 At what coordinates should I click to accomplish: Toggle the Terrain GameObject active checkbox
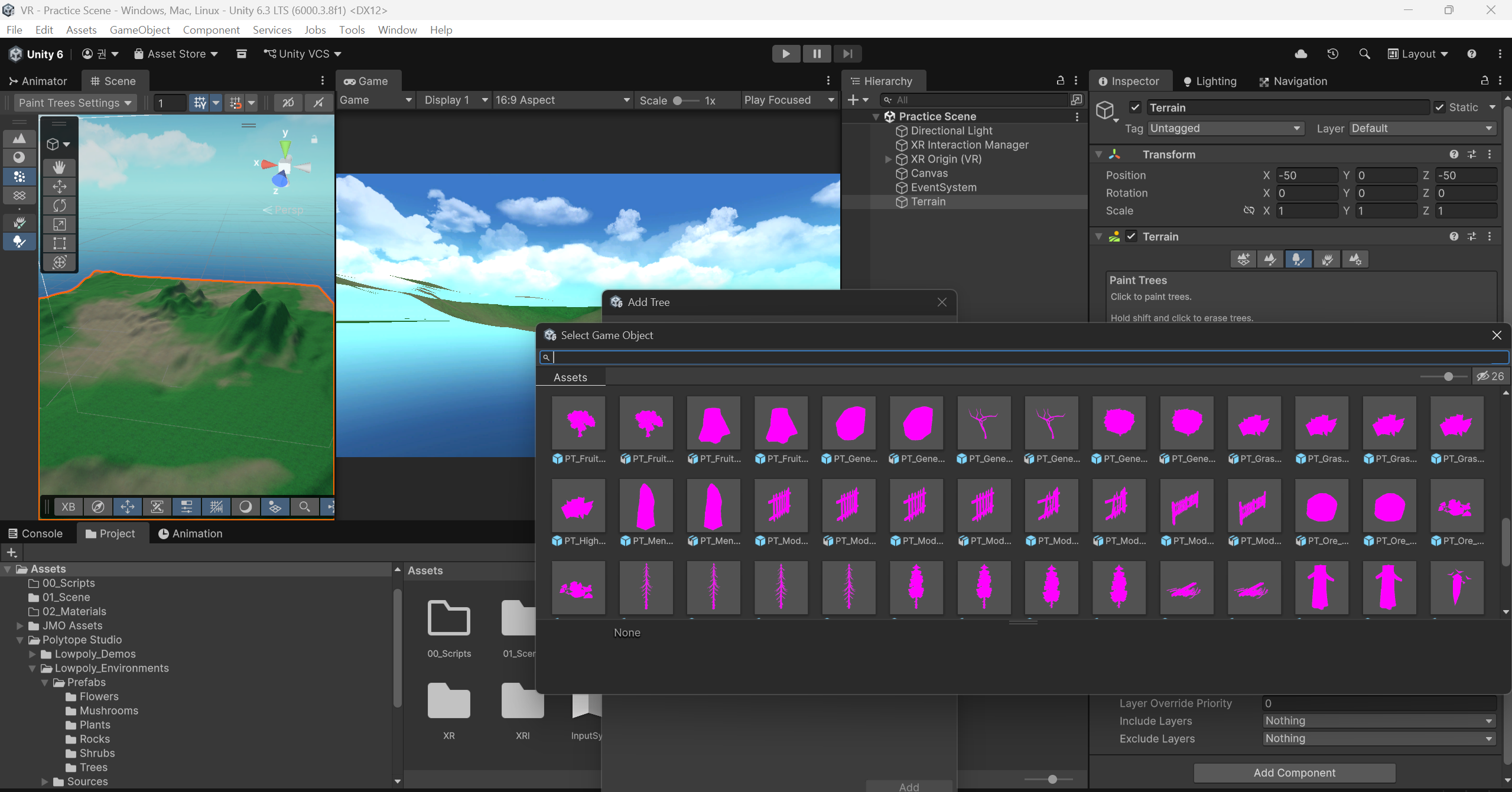tap(1135, 107)
